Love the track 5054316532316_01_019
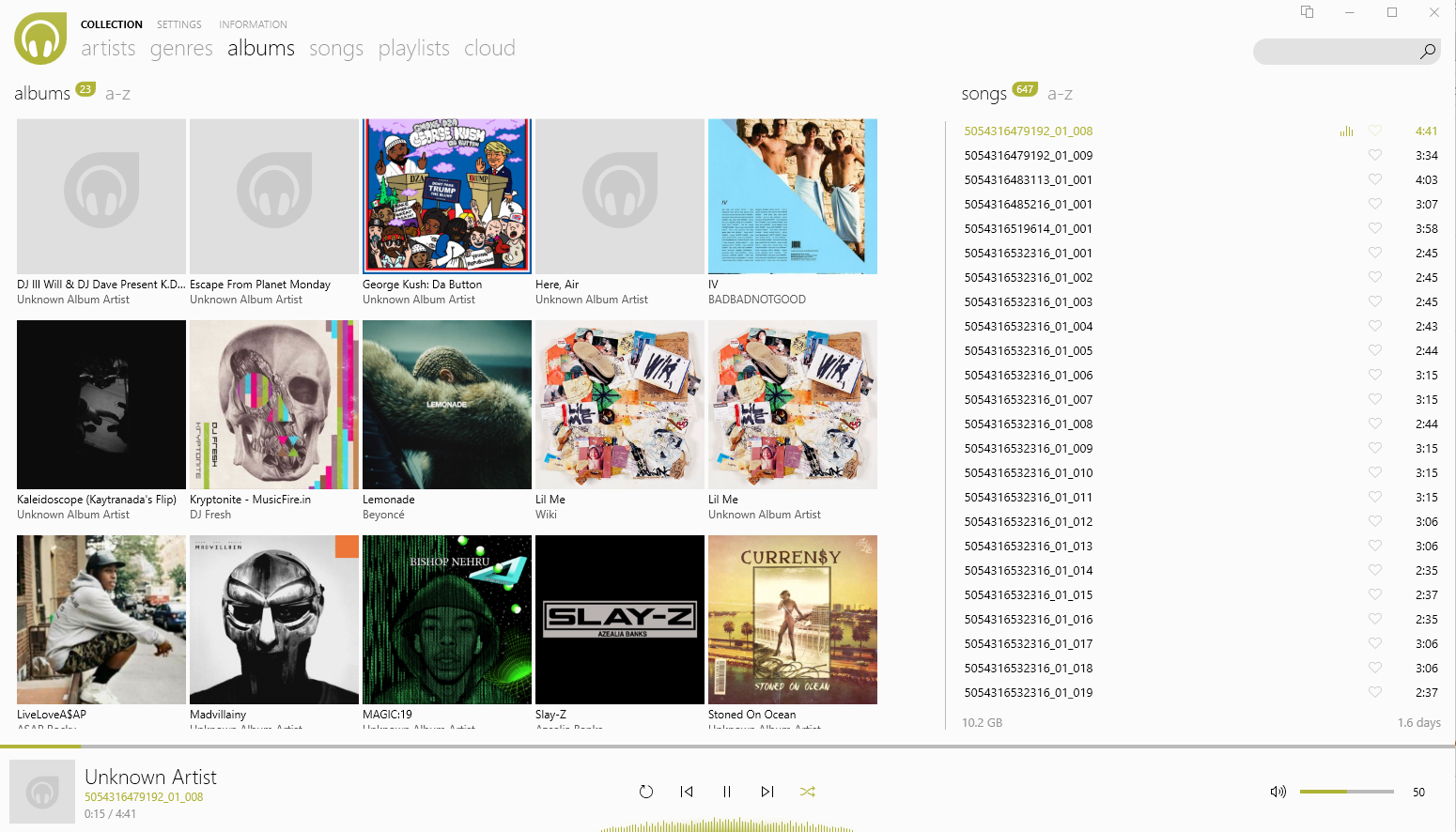 (x=1375, y=692)
